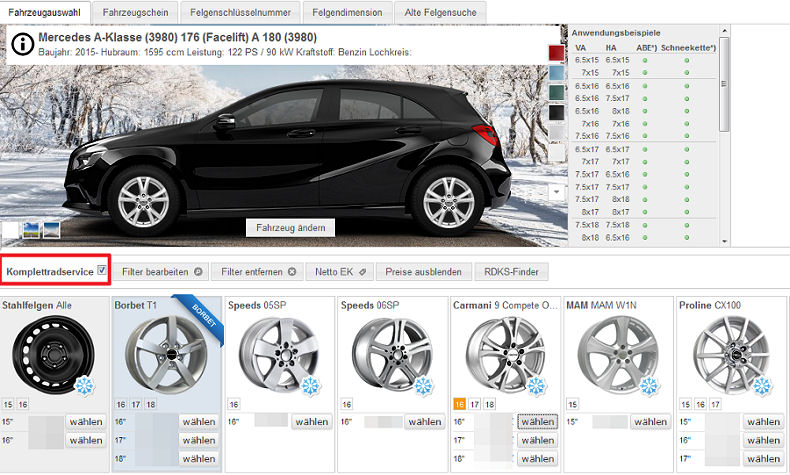Click the Anwendungsbeispiele panel heading

pos(616,33)
